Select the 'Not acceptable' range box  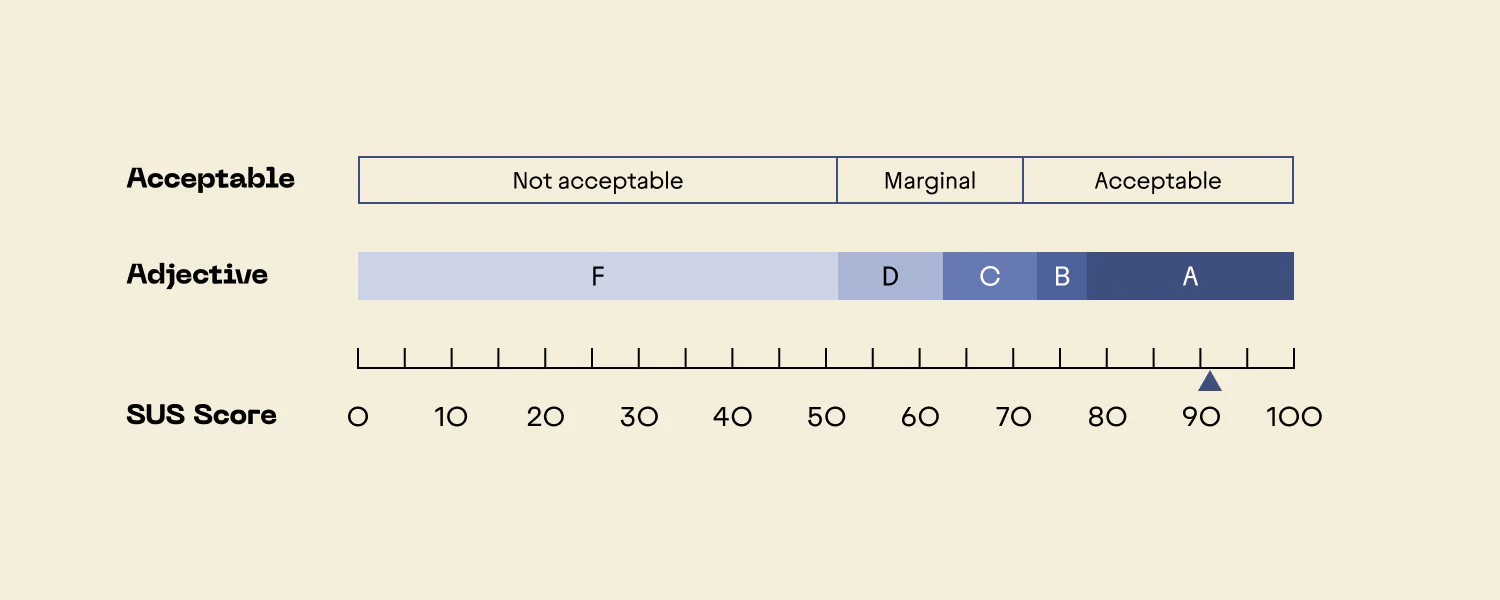pos(598,180)
